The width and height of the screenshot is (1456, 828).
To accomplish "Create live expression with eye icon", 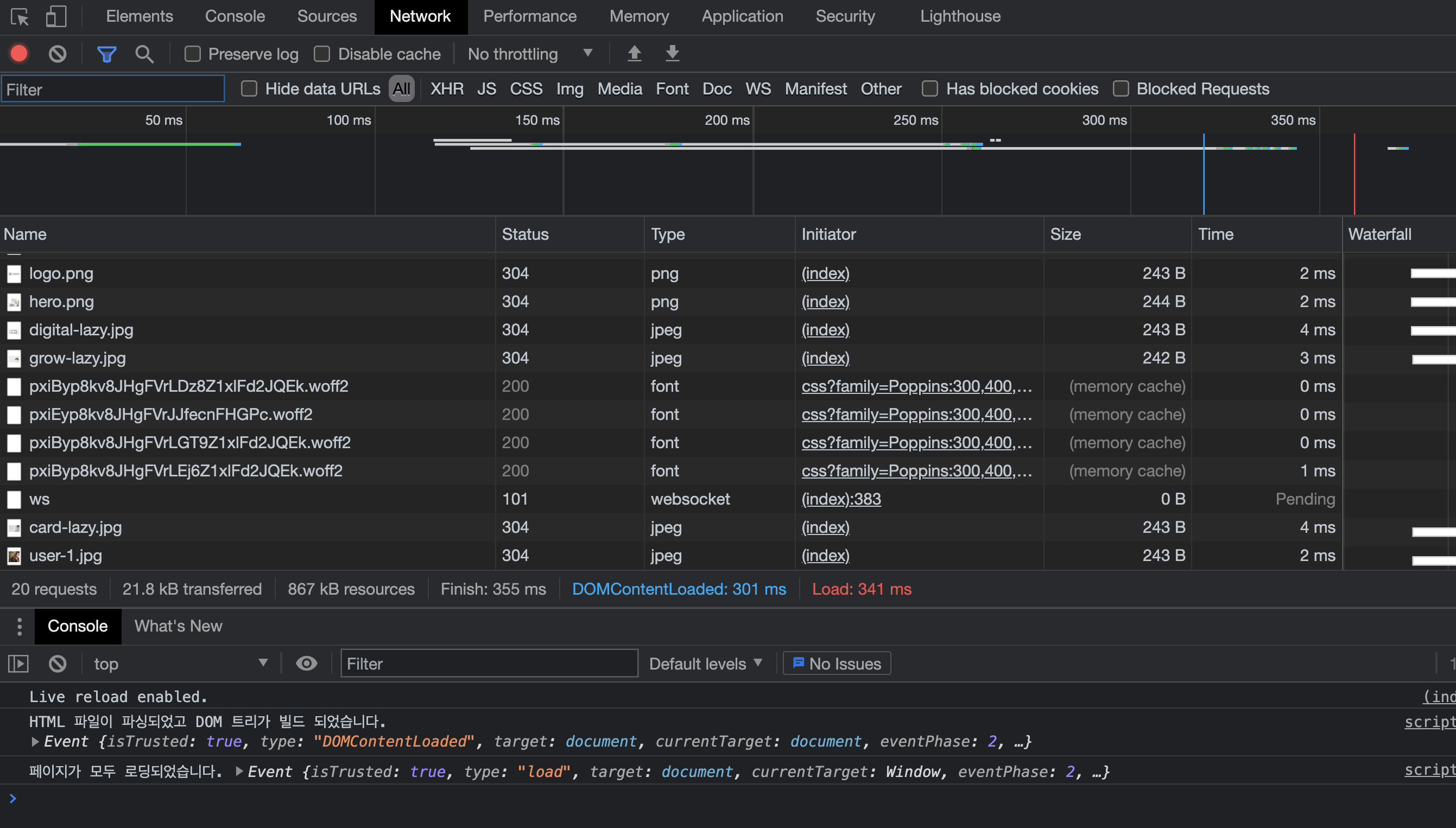I will click(x=307, y=663).
